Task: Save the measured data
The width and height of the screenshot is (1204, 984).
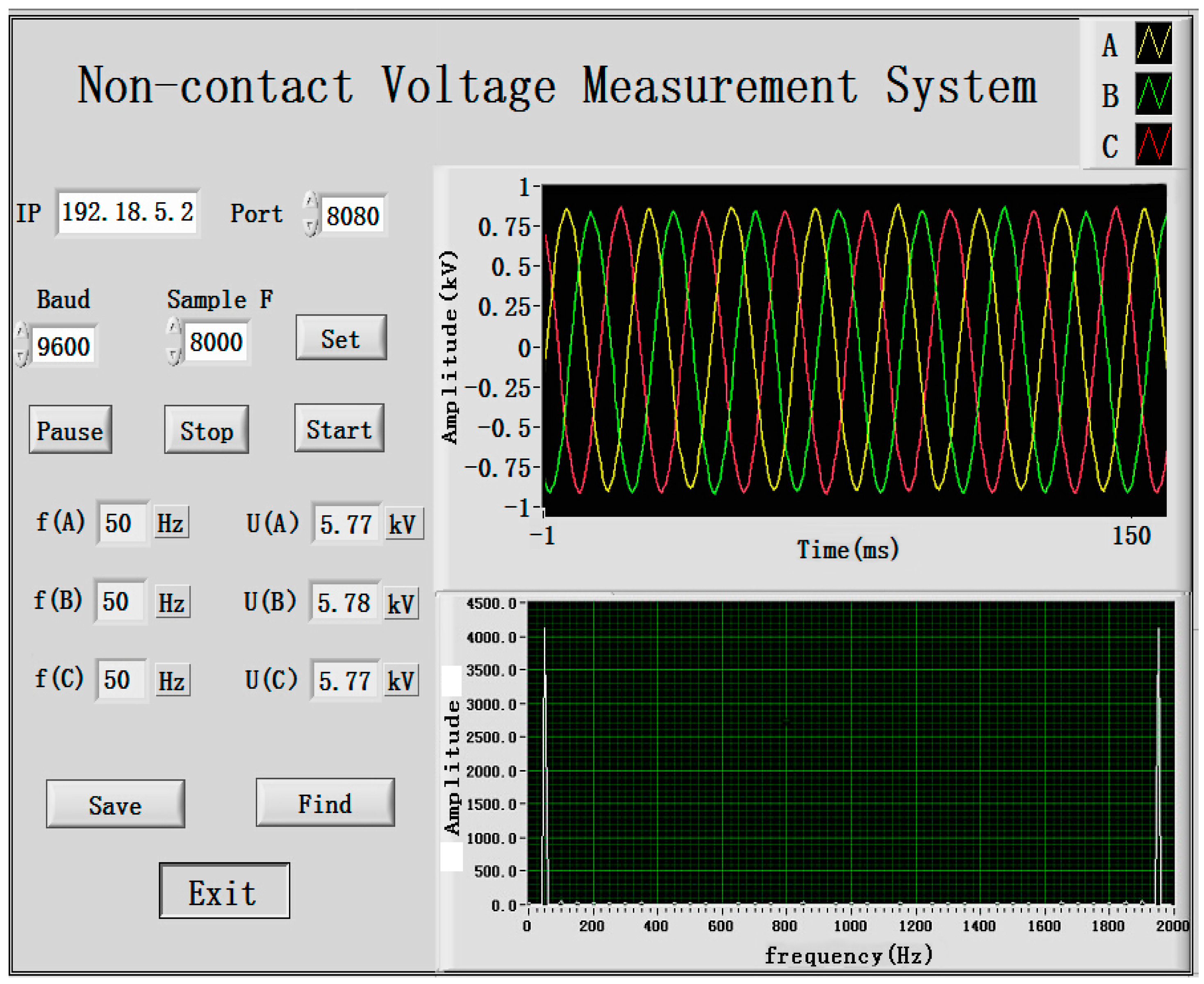Action: (x=115, y=804)
